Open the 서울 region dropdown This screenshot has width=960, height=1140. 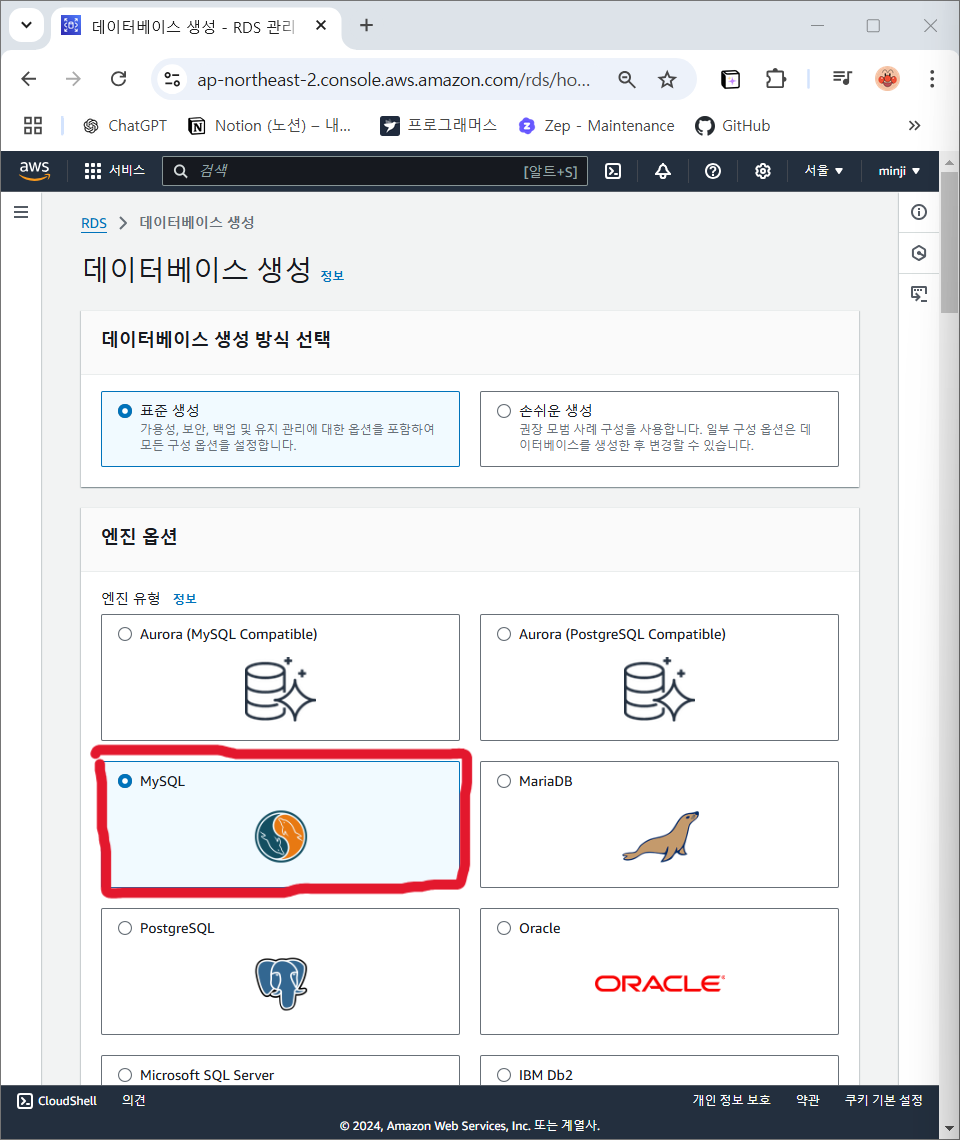click(x=823, y=171)
